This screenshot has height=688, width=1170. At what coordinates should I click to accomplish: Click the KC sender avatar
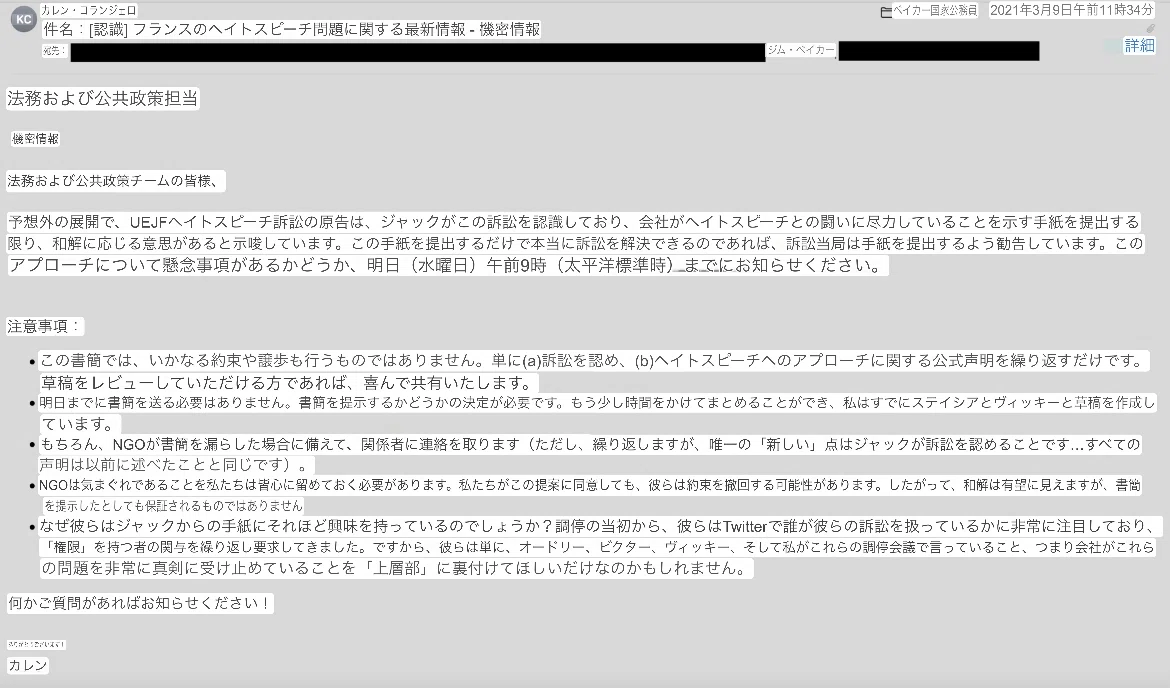(23, 19)
